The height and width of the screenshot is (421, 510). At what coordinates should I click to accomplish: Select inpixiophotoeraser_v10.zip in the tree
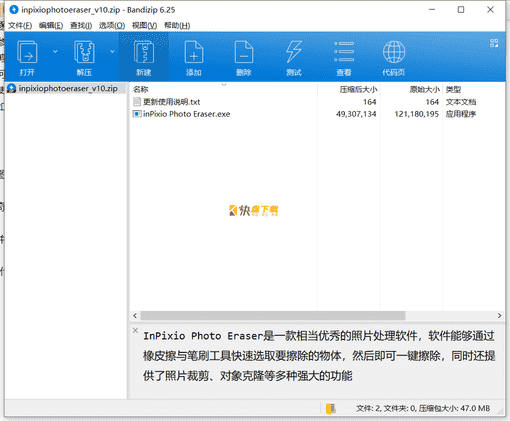tap(68, 88)
